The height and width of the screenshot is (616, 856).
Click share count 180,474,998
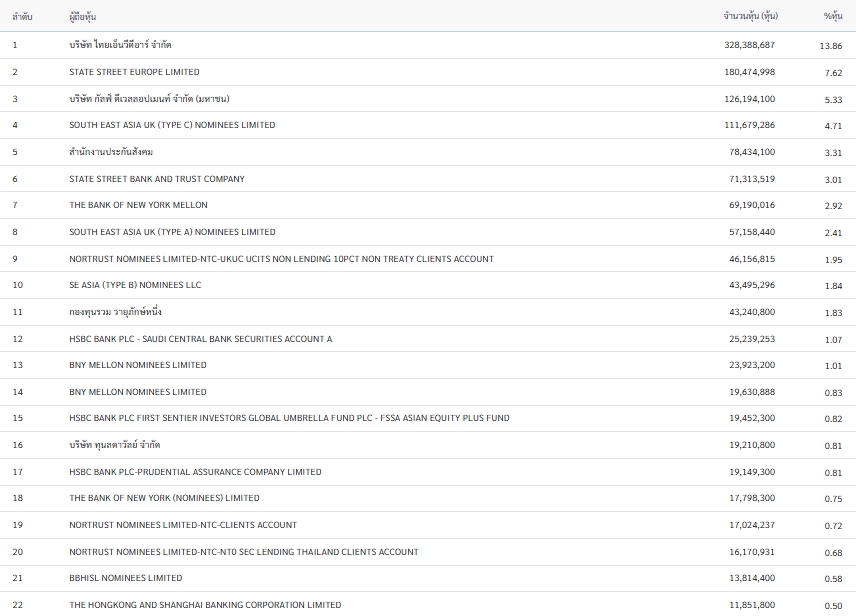(x=750, y=72)
